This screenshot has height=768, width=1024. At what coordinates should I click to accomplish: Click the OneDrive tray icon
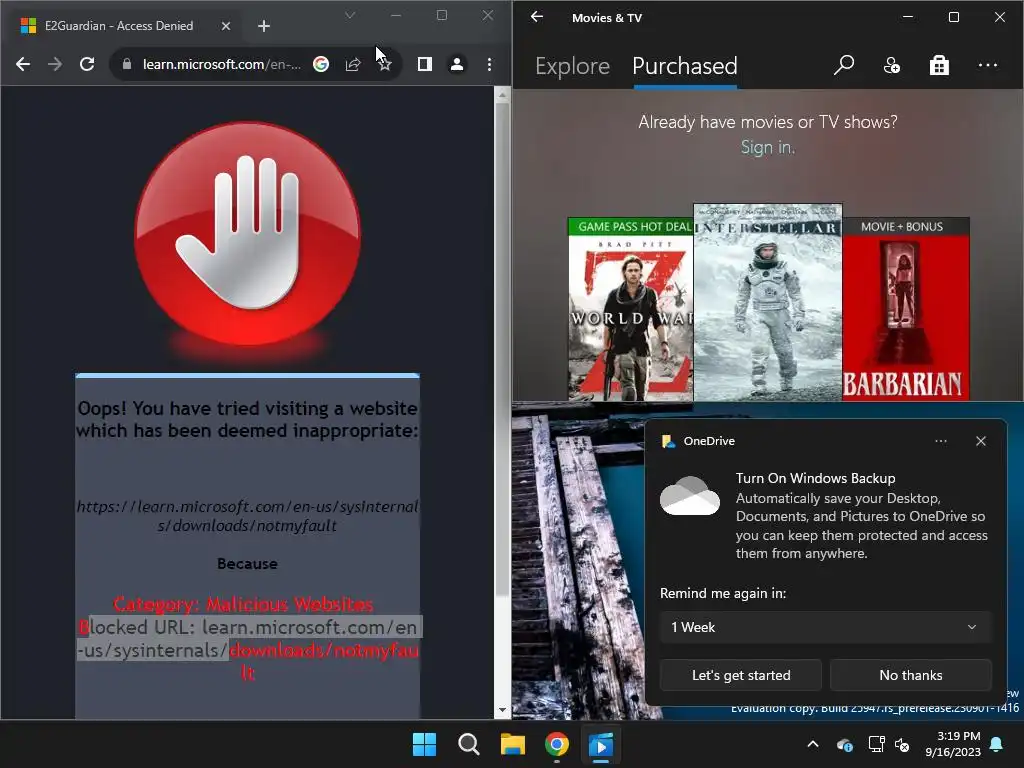click(x=844, y=744)
